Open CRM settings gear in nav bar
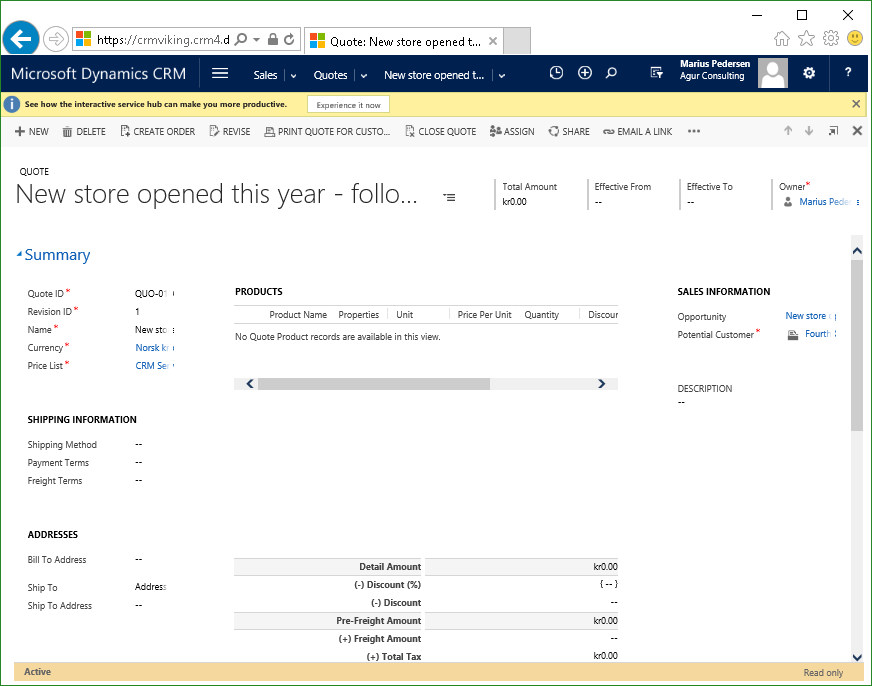Screen dimensions: 872x686 [809, 73]
